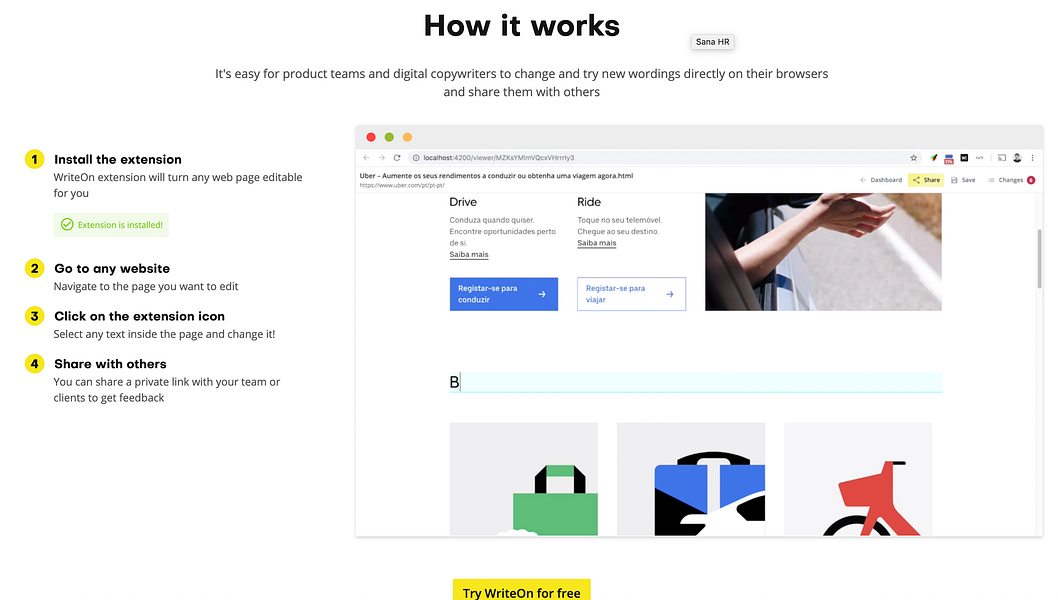
Task: Click the bookmark star in the address bar
Action: pos(914,158)
